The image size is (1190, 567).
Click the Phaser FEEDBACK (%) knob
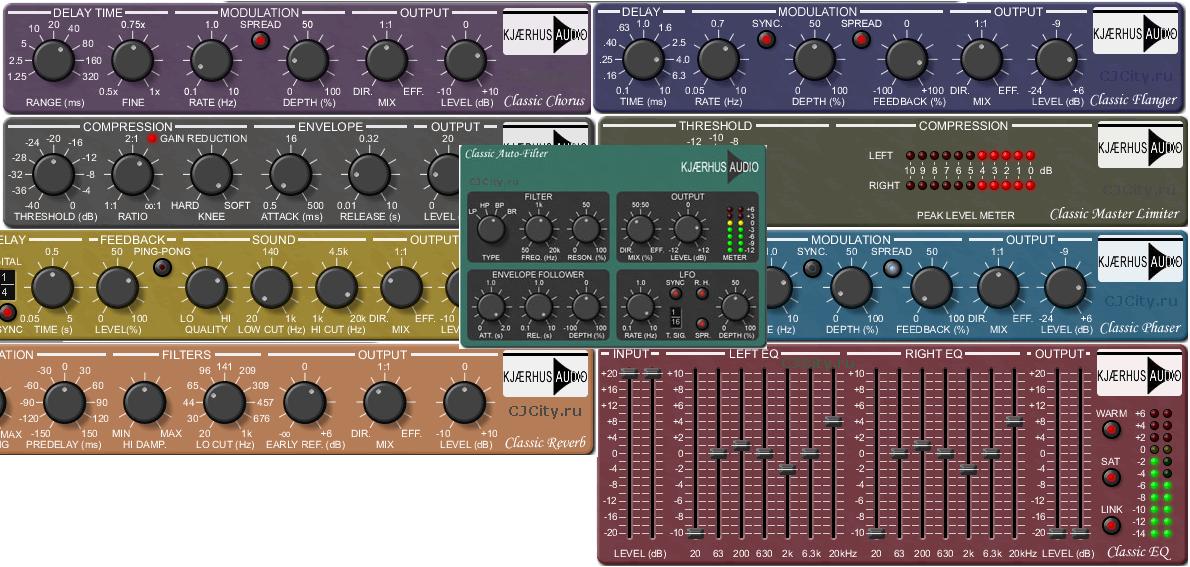(931, 288)
